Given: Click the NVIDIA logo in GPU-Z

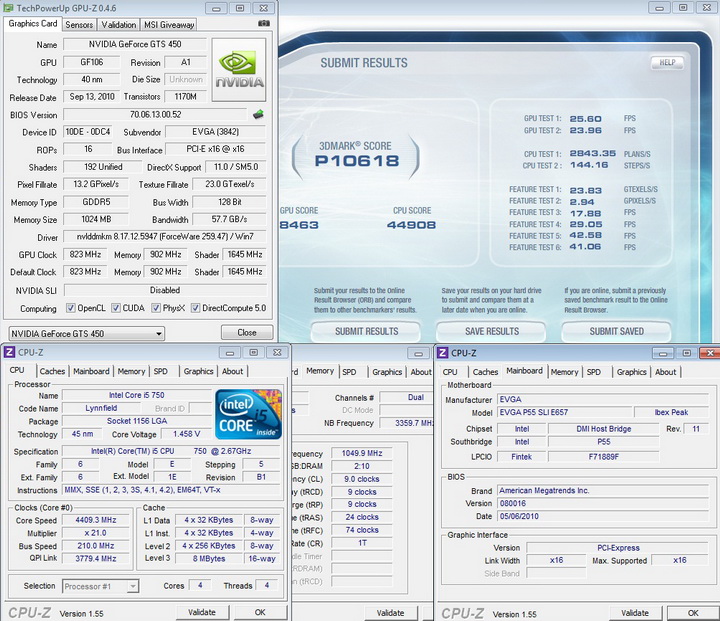Looking at the screenshot, I should pyautogui.click(x=238, y=70).
